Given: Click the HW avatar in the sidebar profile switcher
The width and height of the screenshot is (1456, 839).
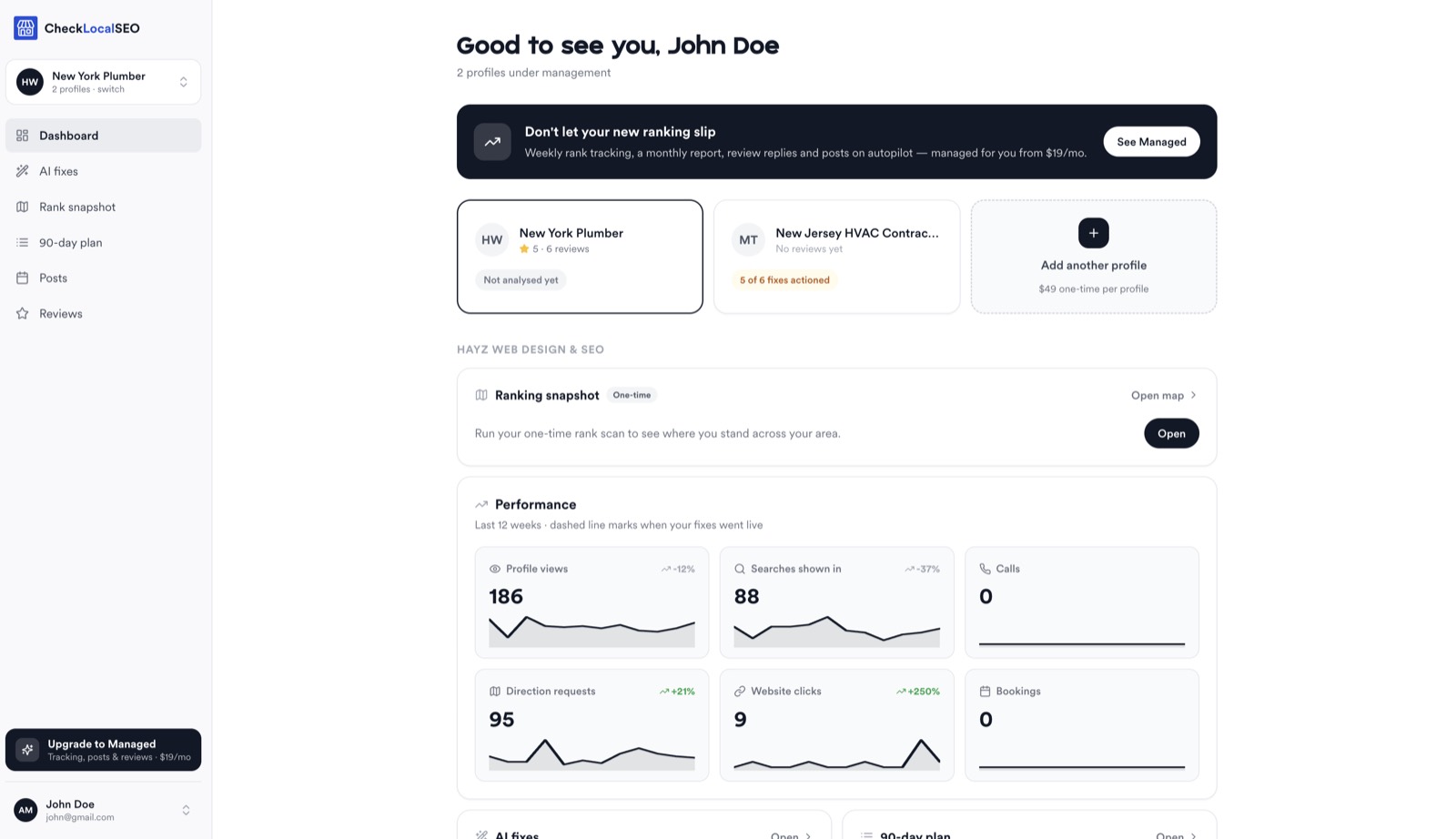Looking at the screenshot, I should (30, 82).
